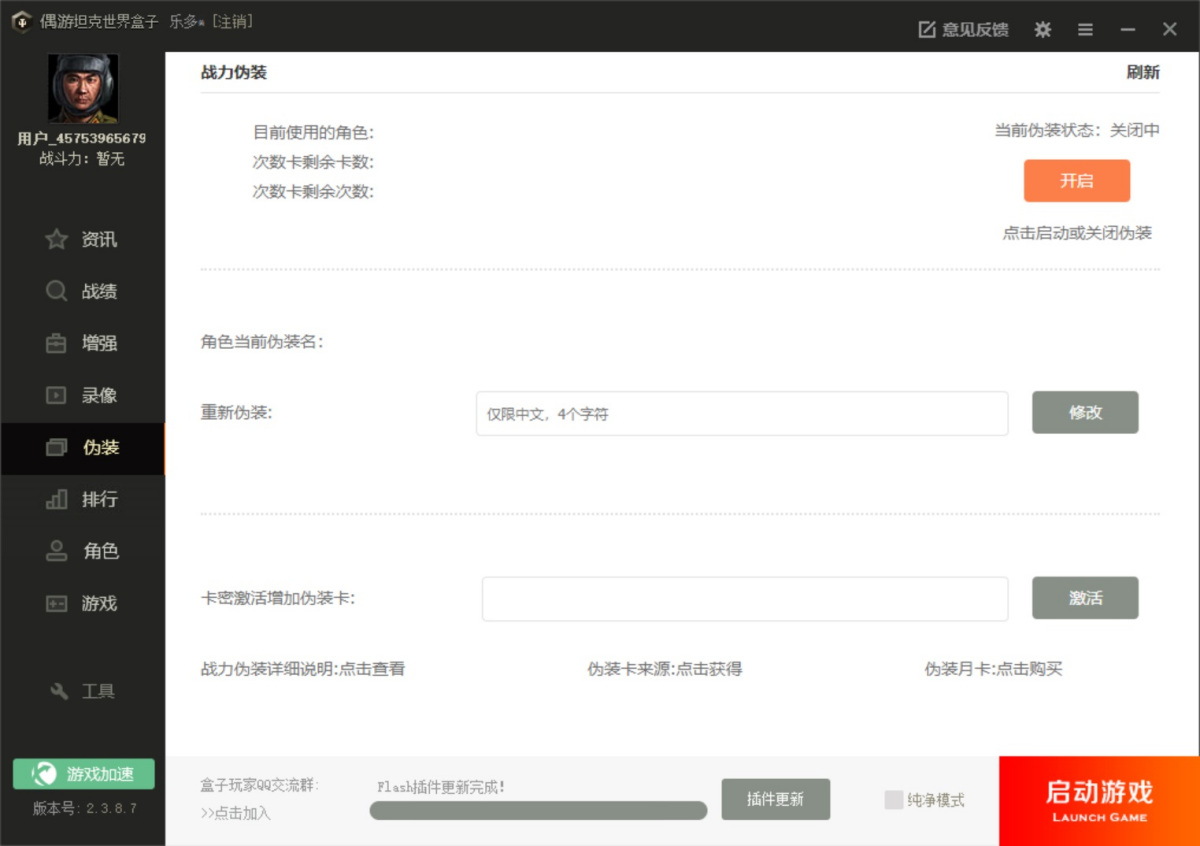The width and height of the screenshot is (1200, 846).
Task: Expand the hamburger menu in title bar
Action: click(x=1085, y=30)
